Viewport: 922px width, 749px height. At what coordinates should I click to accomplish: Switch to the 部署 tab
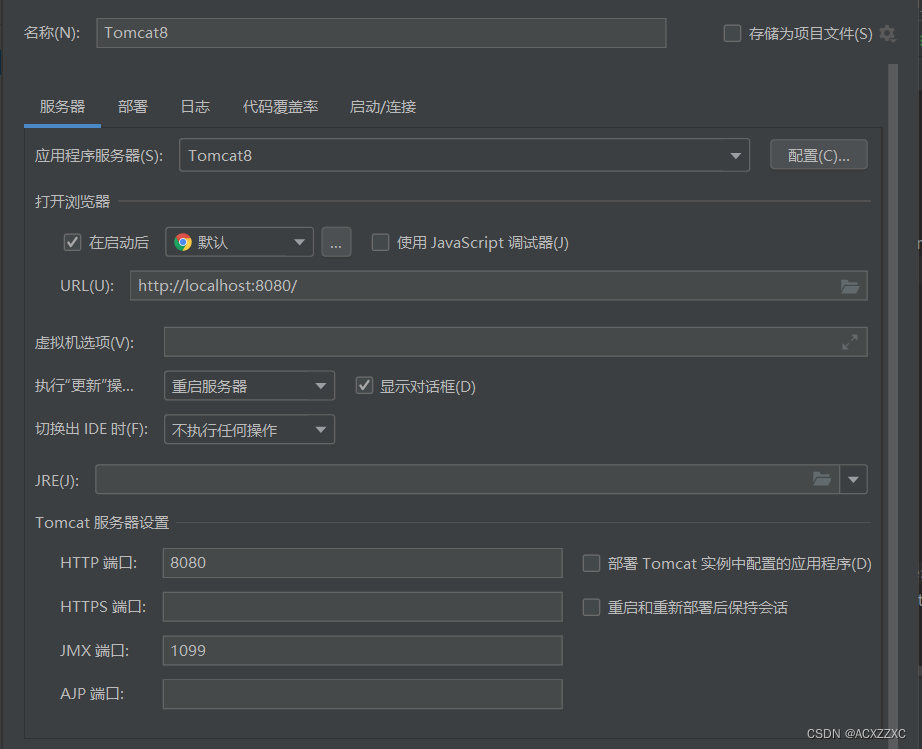click(x=132, y=106)
